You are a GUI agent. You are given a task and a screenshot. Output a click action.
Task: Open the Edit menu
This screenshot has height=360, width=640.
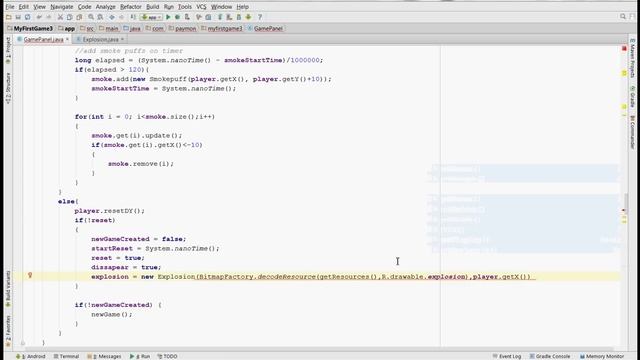click(x=24, y=7)
